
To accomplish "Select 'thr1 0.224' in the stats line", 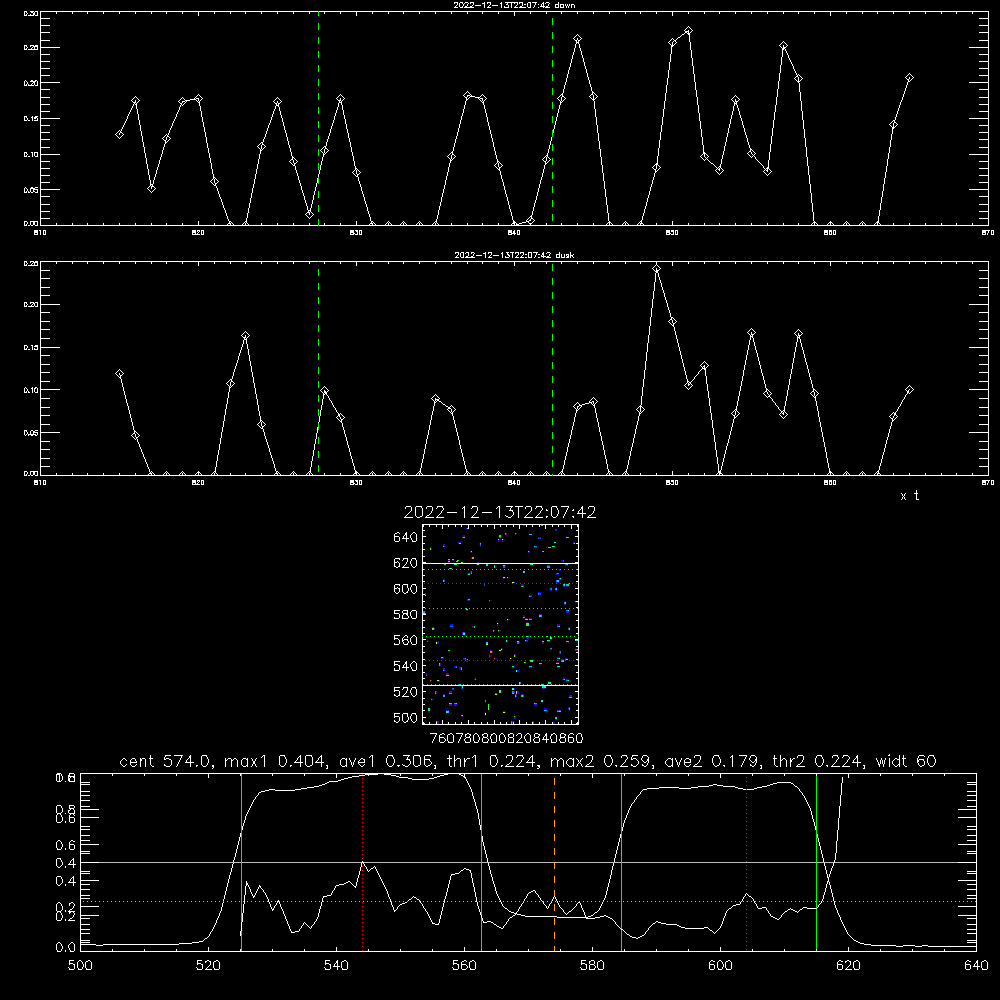I will coord(493,761).
